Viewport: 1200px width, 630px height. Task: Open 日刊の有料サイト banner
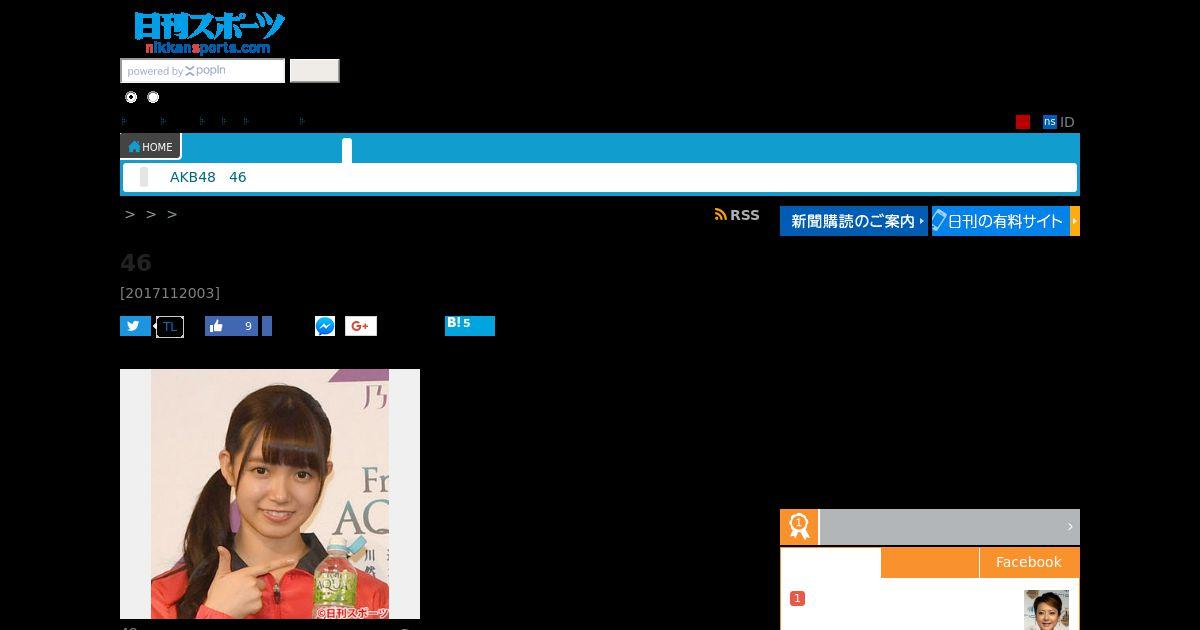1006,221
